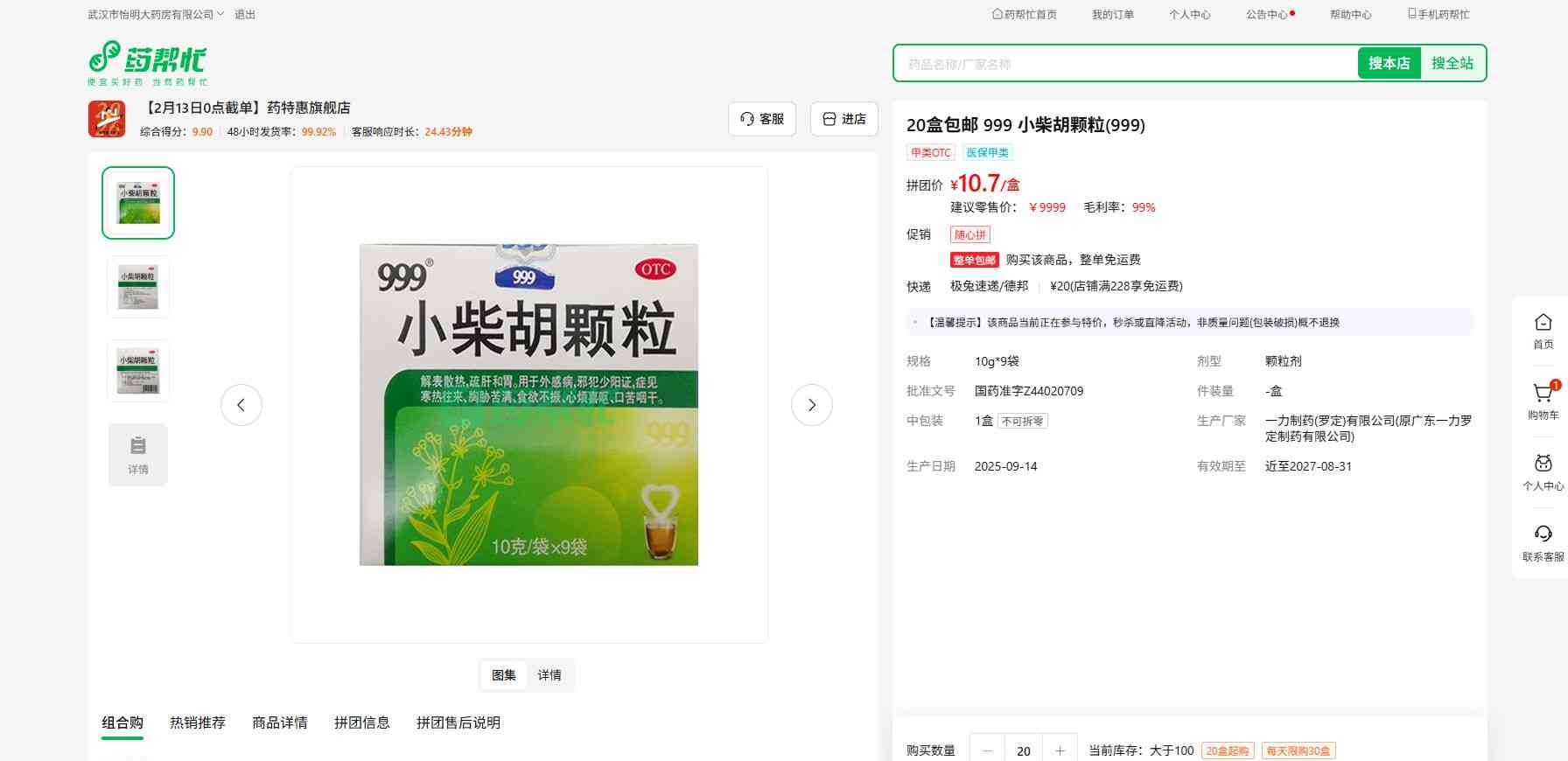Screen dimensions: 1568x761
Task: Focus the product name search field
Action: point(1124,64)
